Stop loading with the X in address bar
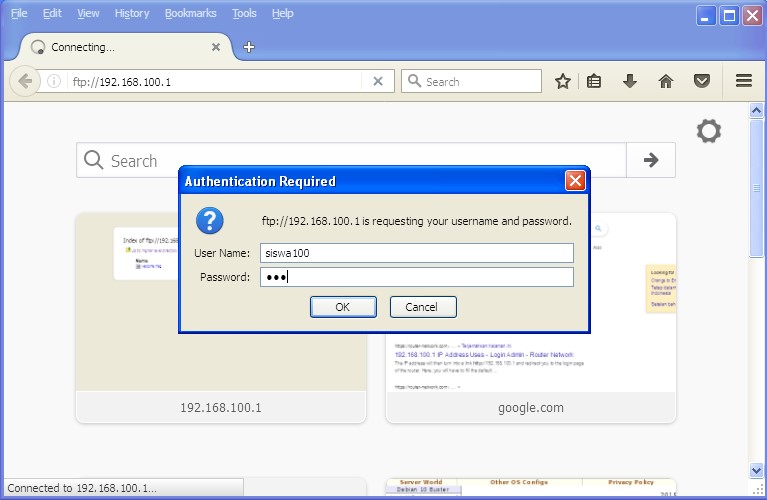 378,82
